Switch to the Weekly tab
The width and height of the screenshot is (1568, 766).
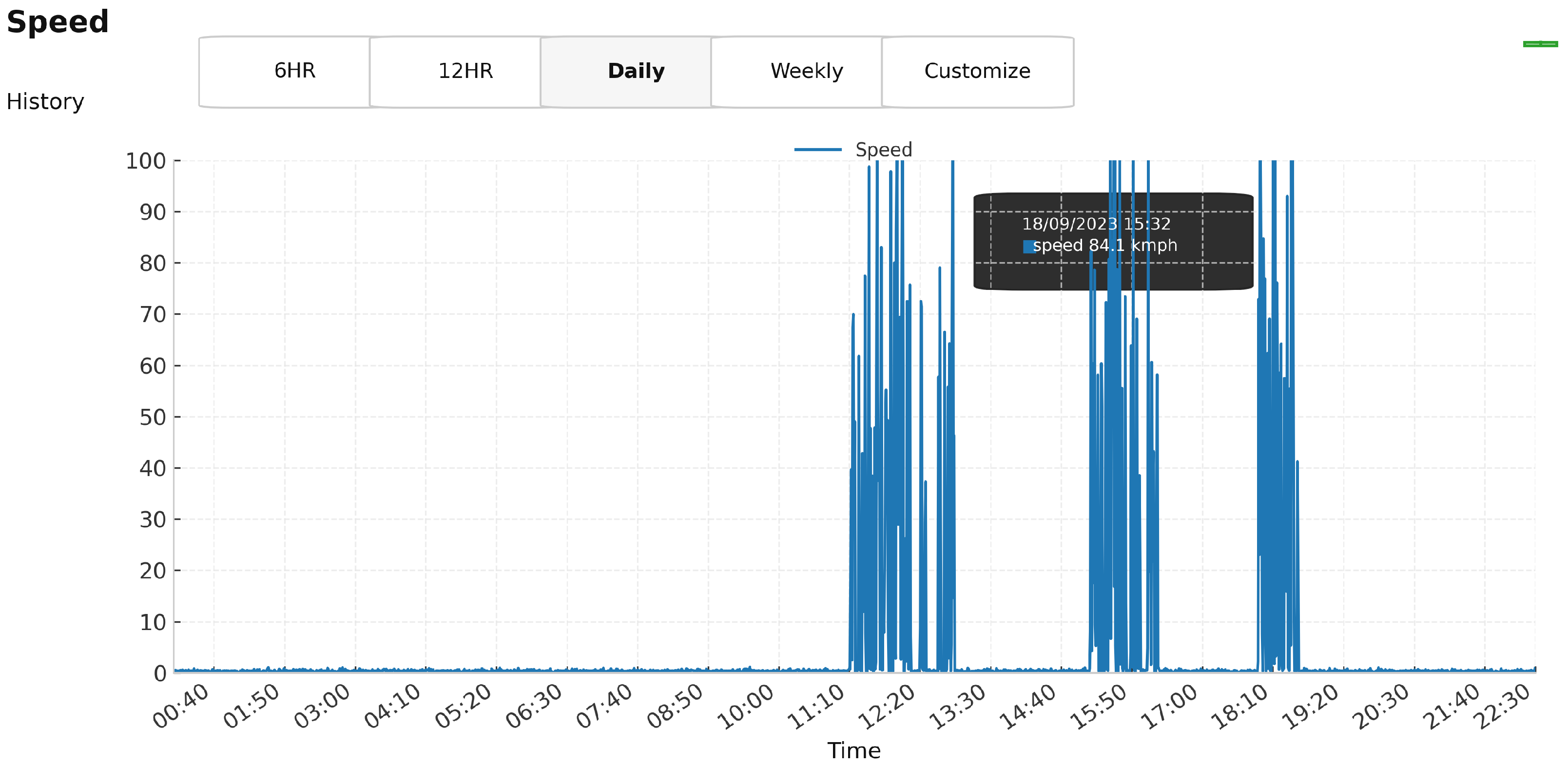[x=807, y=71]
